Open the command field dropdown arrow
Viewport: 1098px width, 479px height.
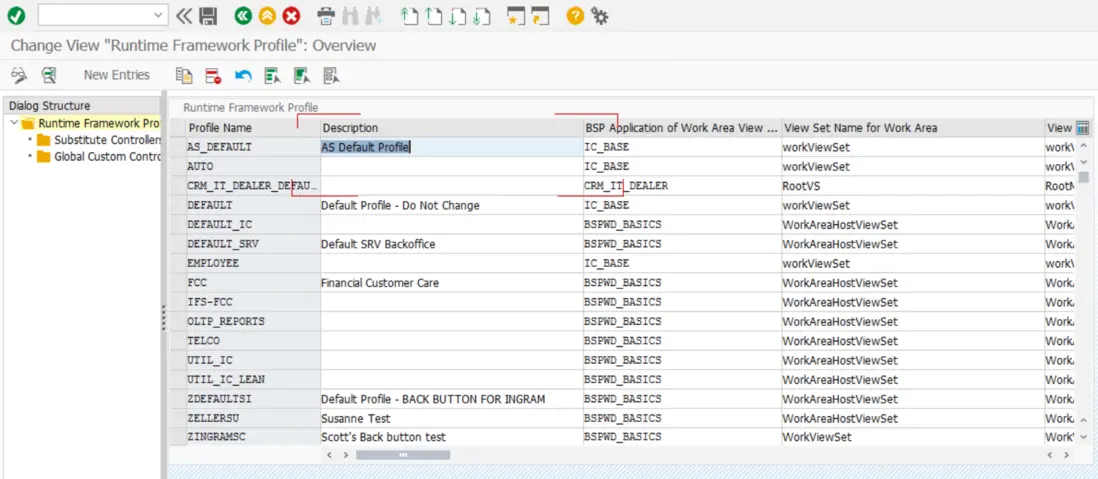pos(159,15)
